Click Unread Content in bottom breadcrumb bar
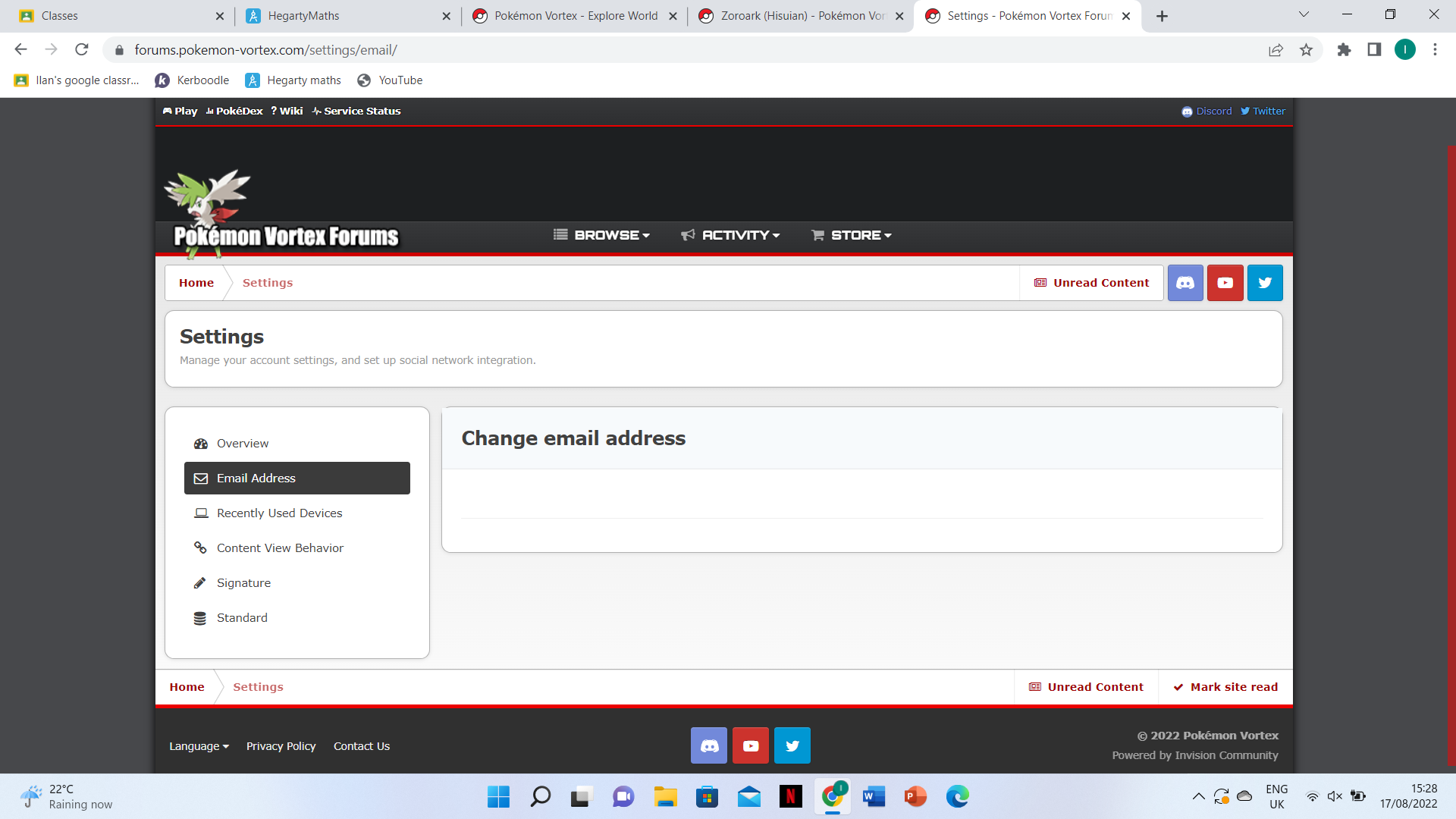The width and height of the screenshot is (1456, 819). tap(1086, 687)
